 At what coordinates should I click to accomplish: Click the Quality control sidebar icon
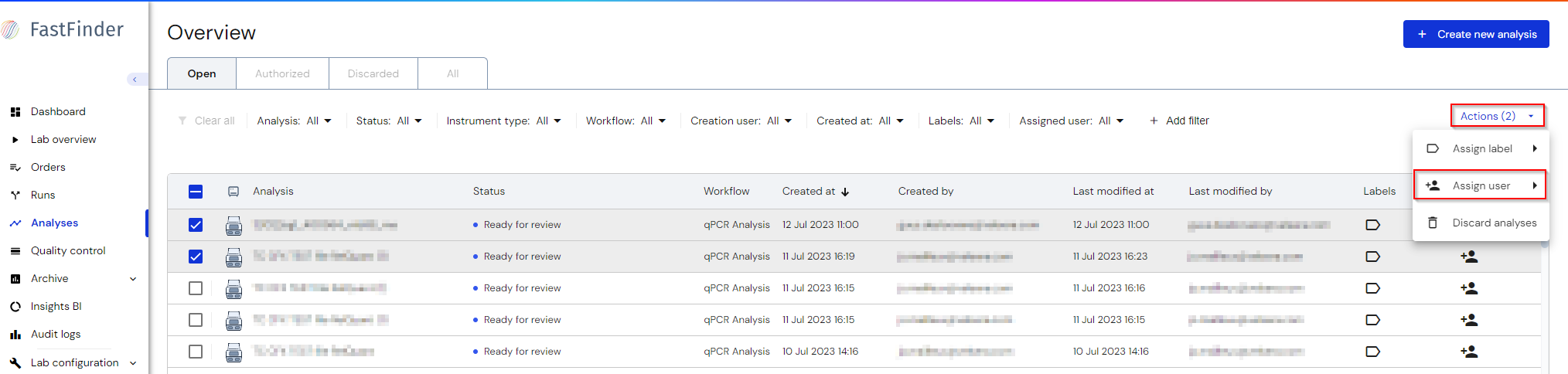pyautogui.click(x=15, y=251)
